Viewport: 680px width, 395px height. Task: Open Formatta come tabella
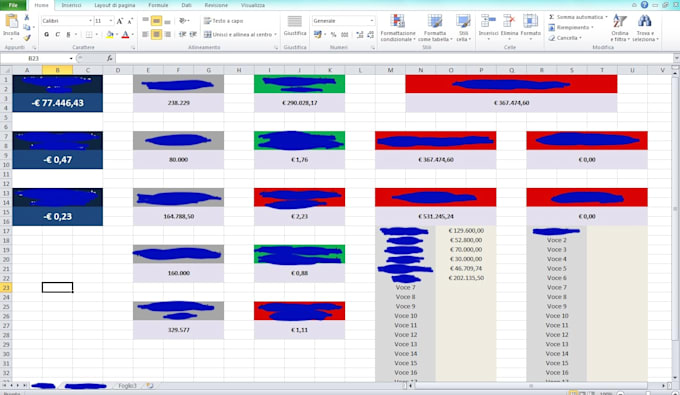pos(435,28)
